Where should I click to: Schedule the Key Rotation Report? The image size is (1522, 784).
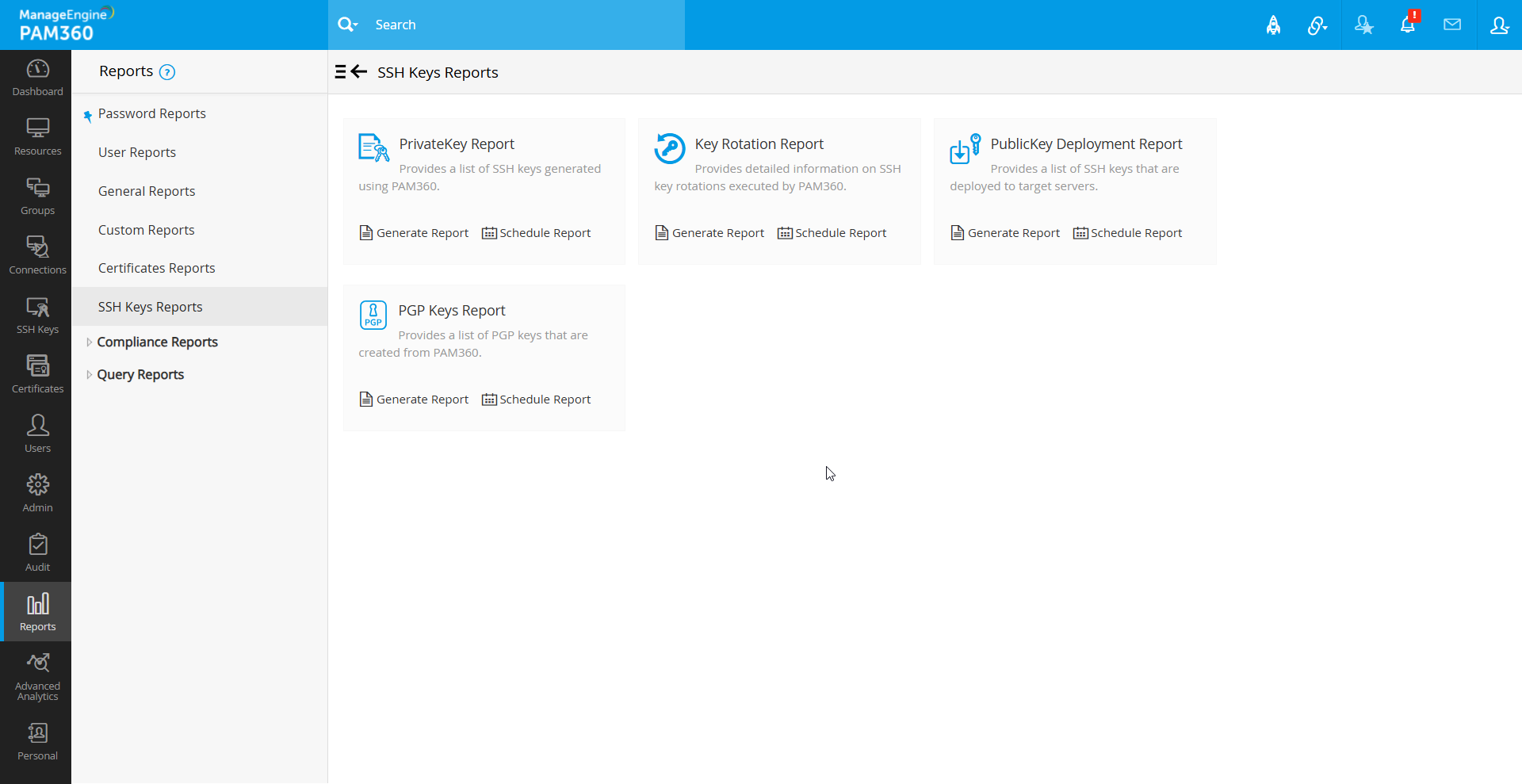[832, 233]
